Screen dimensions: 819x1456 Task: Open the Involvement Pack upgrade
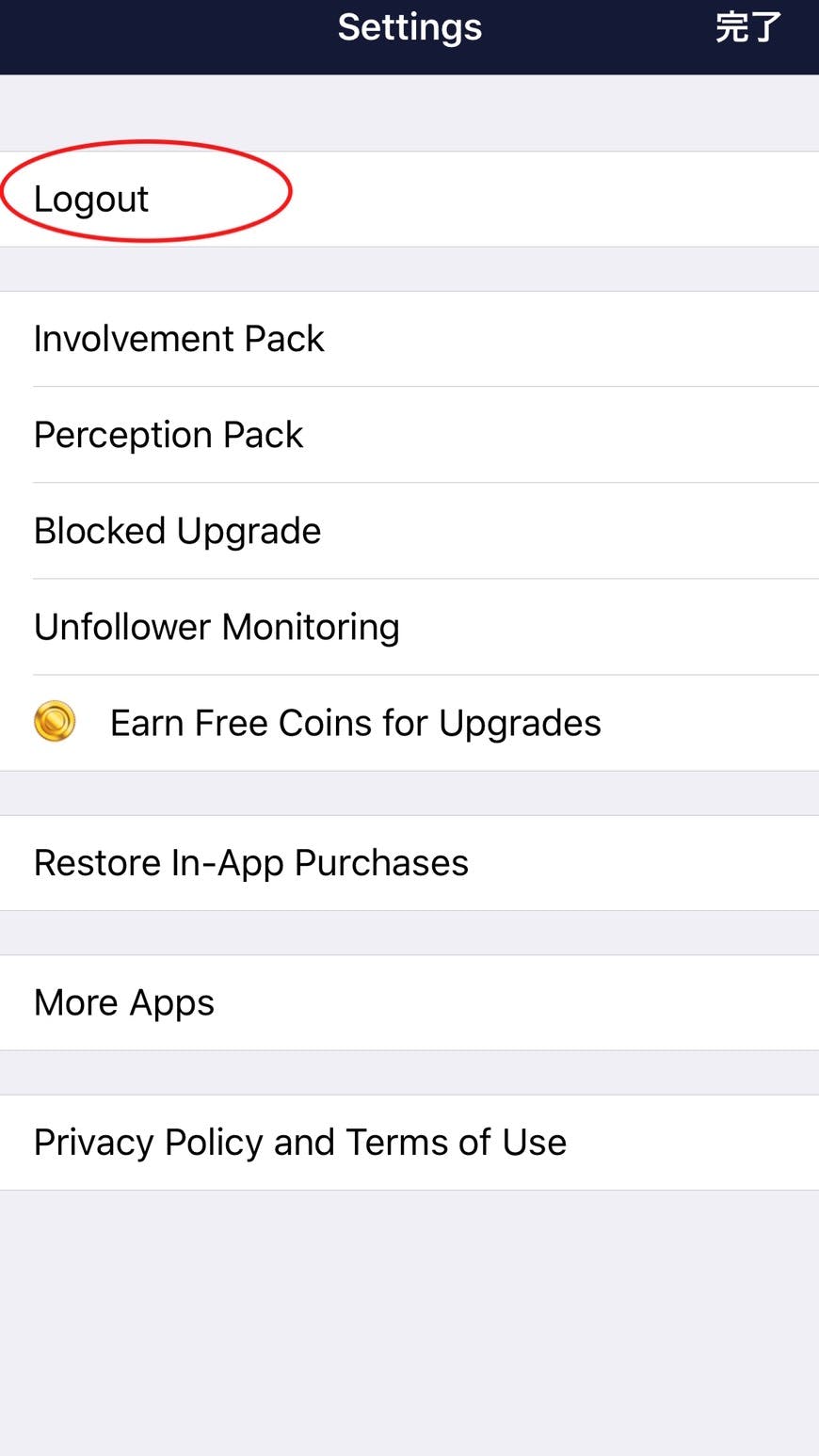point(179,339)
